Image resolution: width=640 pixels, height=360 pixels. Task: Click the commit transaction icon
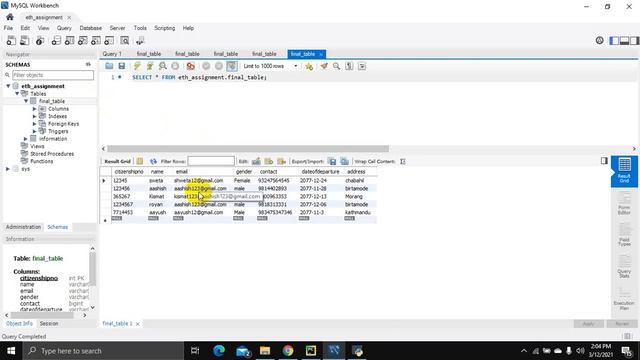[x=206, y=66]
